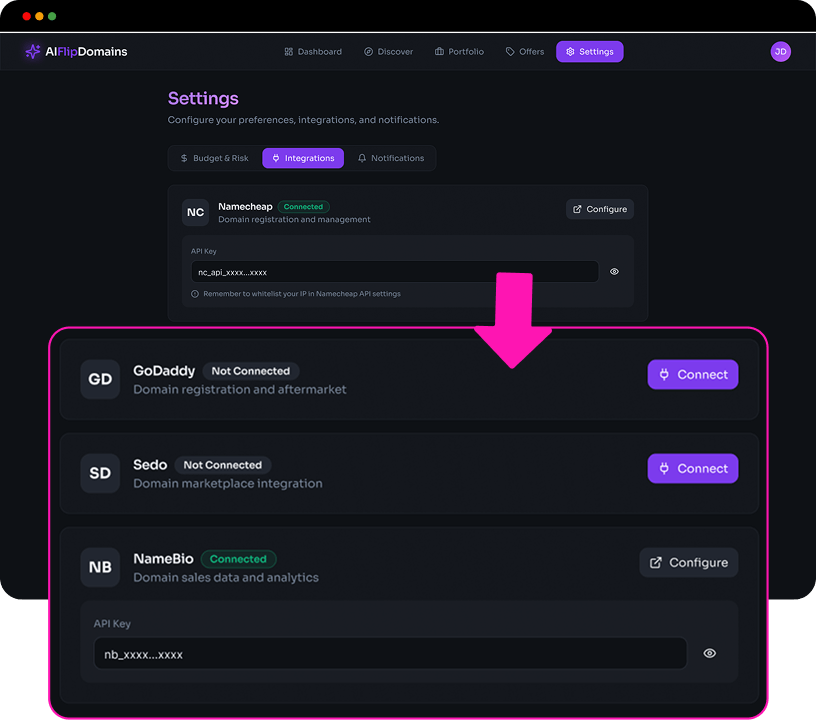This screenshot has height=720, width=816.
Task: Open the Portfolio section
Action: [459, 52]
